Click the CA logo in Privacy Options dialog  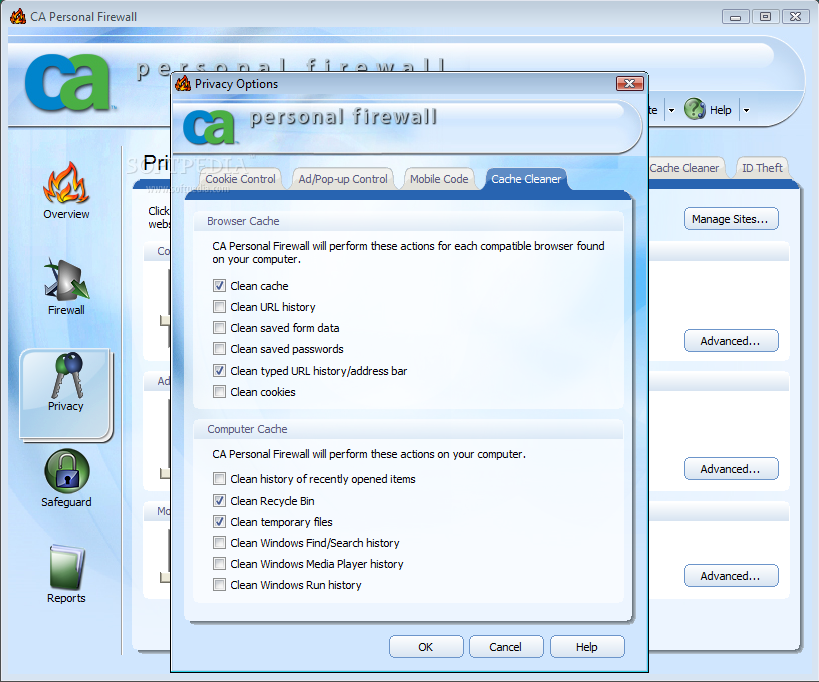tap(209, 127)
